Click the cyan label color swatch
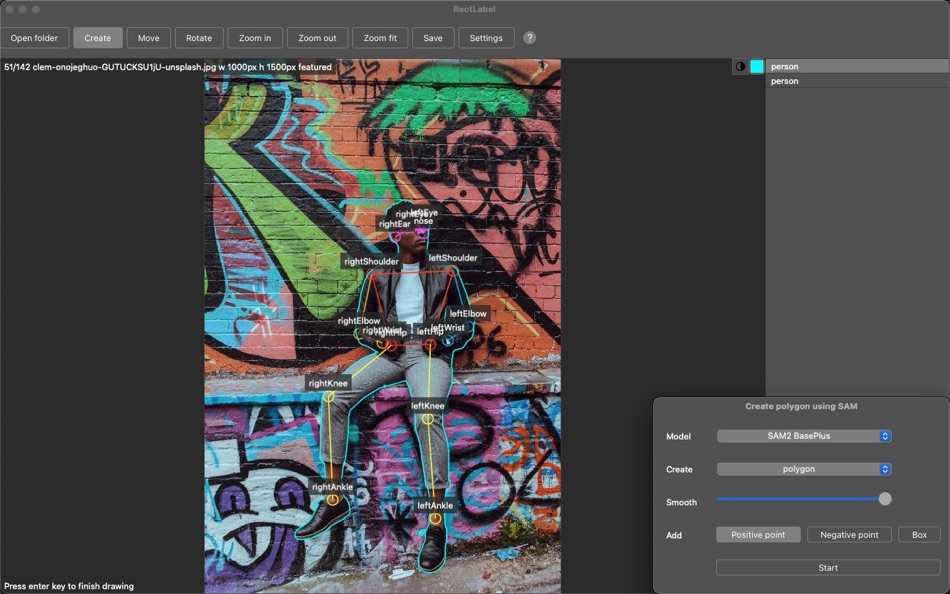This screenshot has height=594, width=950. point(757,66)
